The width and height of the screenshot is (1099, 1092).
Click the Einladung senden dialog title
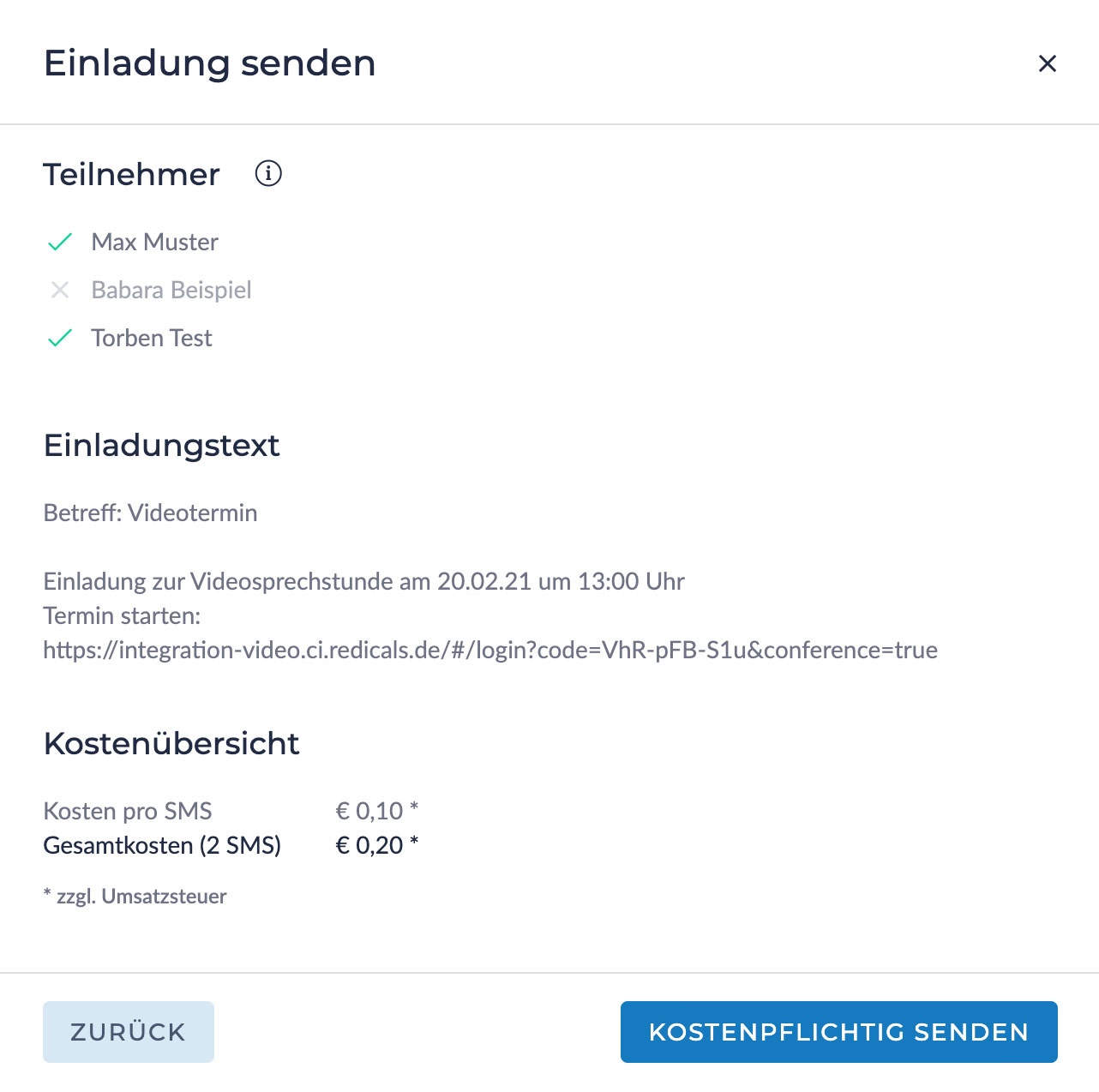click(x=209, y=63)
